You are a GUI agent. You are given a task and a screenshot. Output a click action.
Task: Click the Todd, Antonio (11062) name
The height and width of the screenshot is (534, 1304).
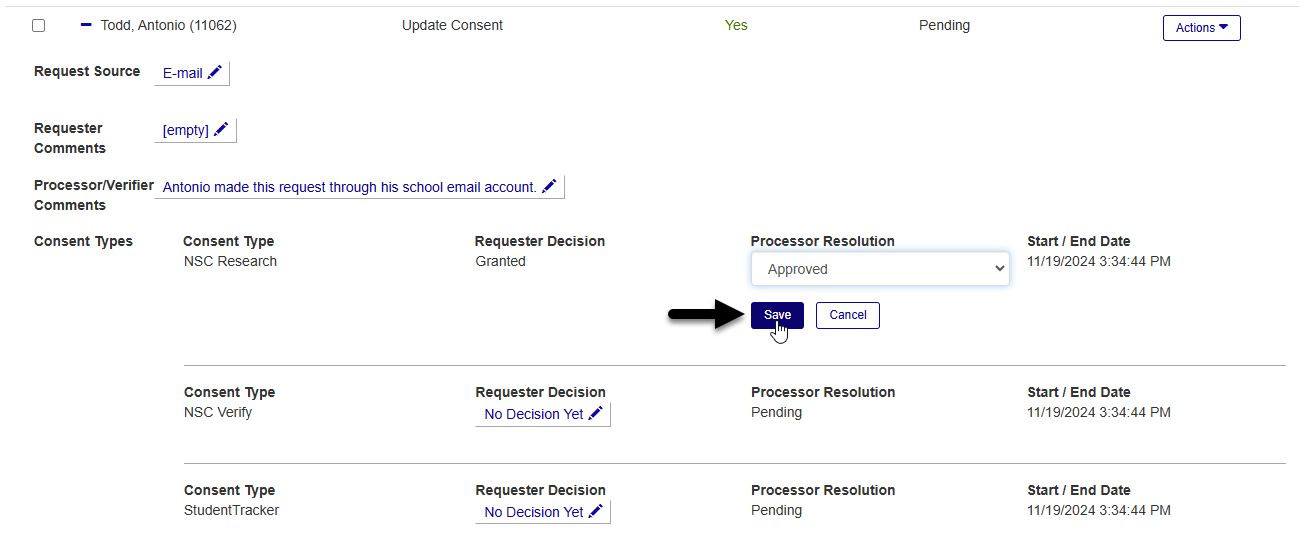click(168, 26)
